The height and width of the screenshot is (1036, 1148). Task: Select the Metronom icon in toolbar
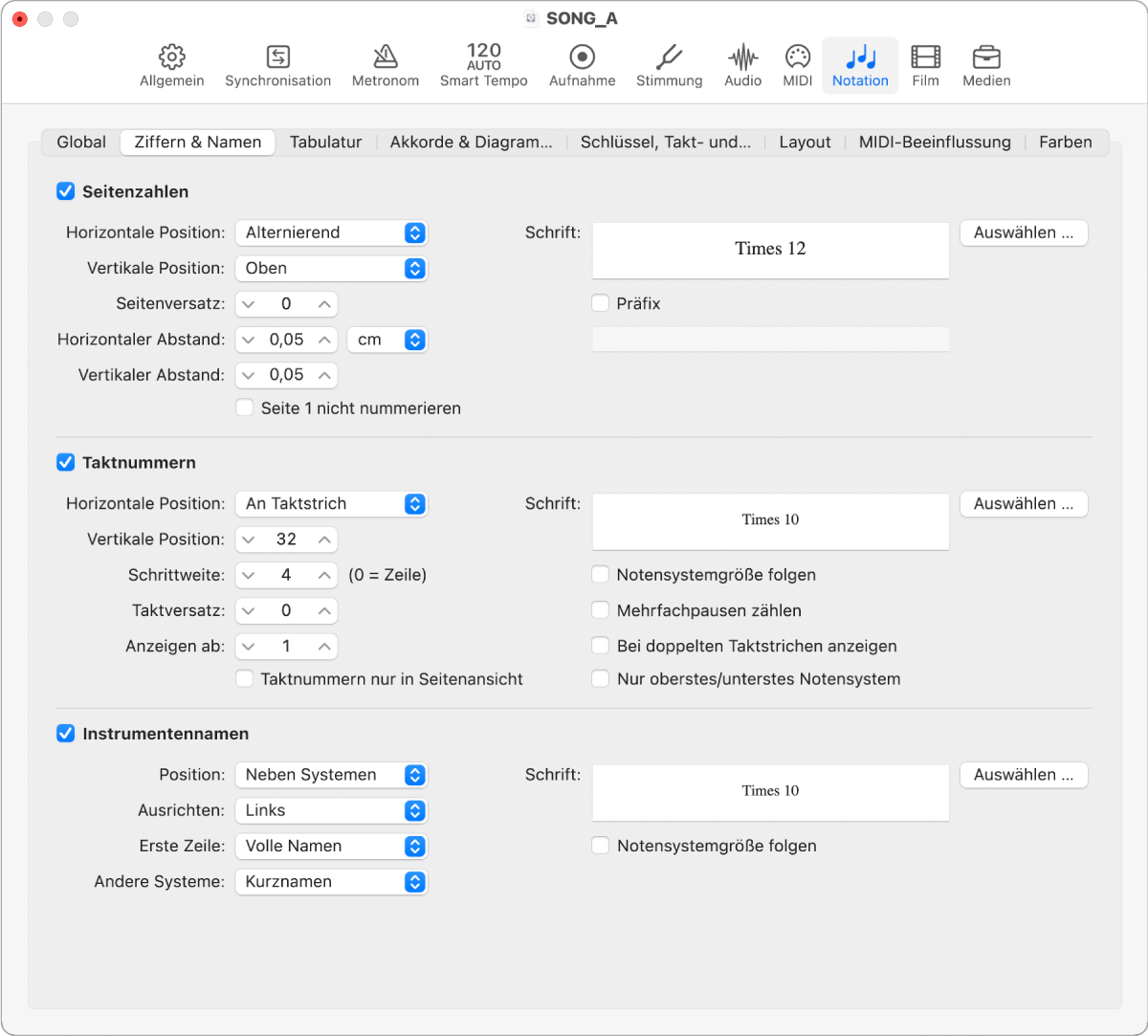[386, 66]
